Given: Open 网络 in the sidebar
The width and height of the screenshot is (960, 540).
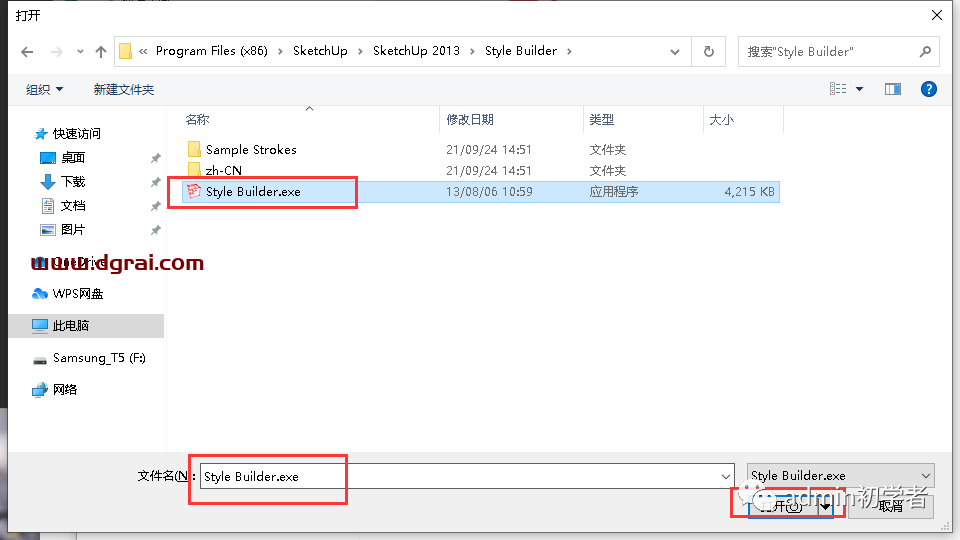Looking at the screenshot, I should pos(65,389).
